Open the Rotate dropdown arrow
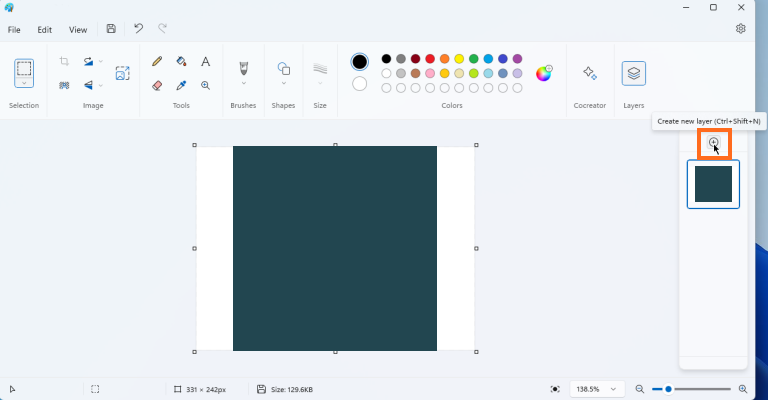The width and height of the screenshot is (768, 400). (100, 61)
